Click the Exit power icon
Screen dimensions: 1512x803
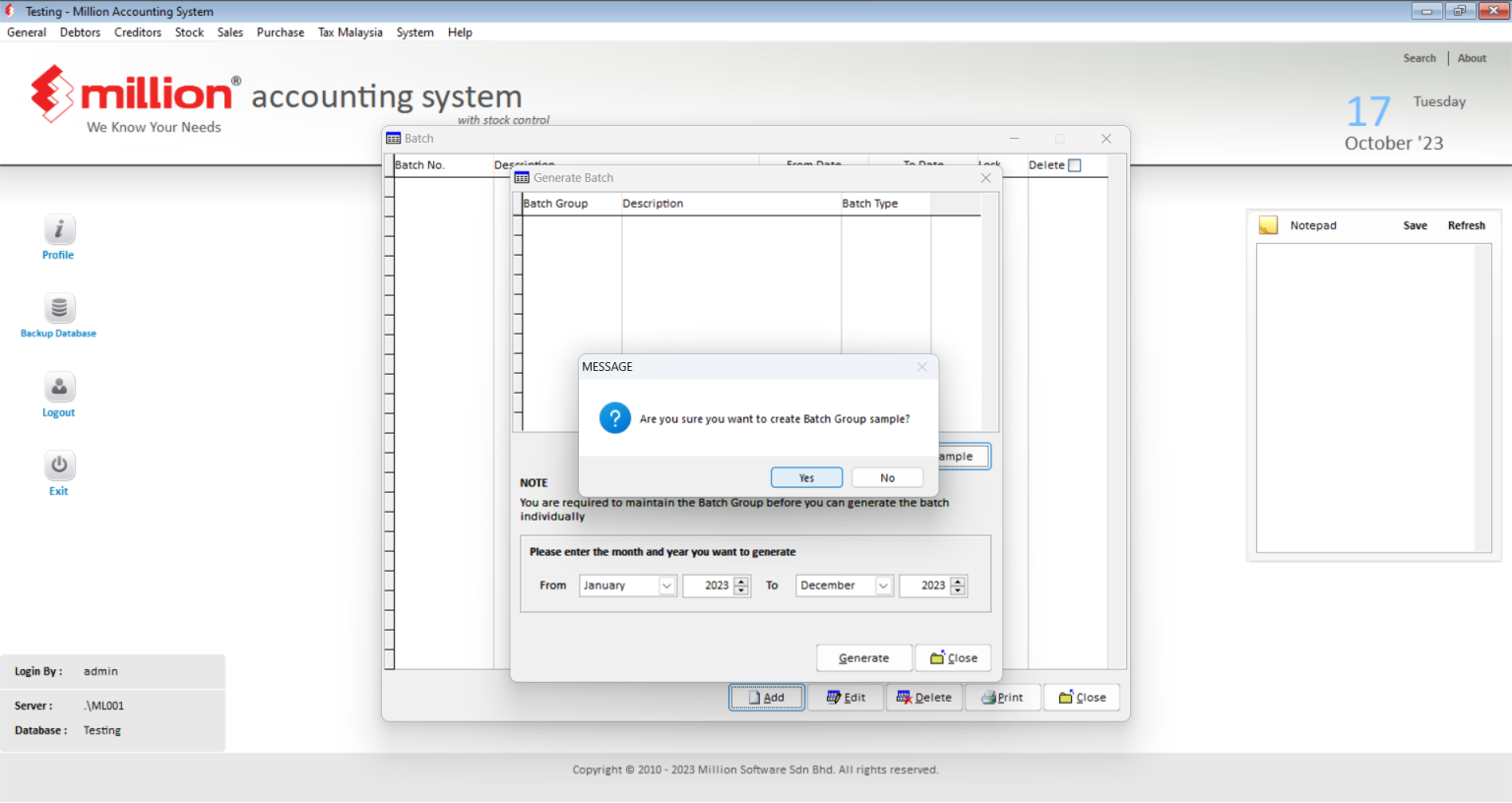58,465
